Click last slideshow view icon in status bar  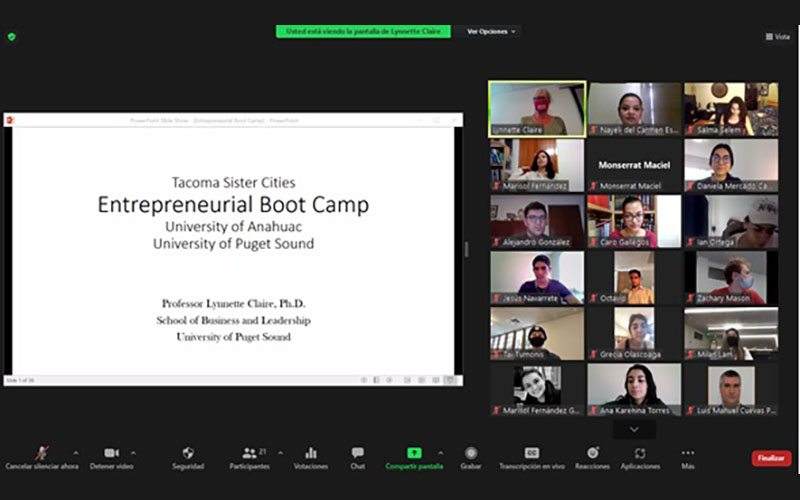tap(450, 380)
